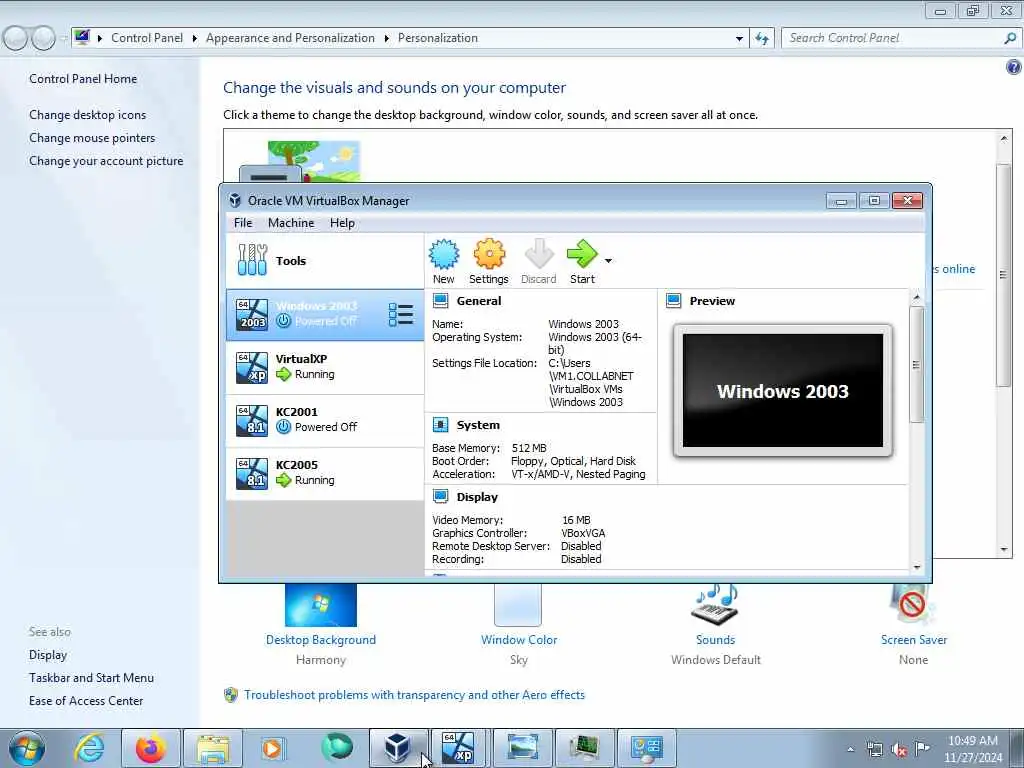Open the File menu in VirtualBox
This screenshot has height=768, width=1024.
[x=243, y=223]
